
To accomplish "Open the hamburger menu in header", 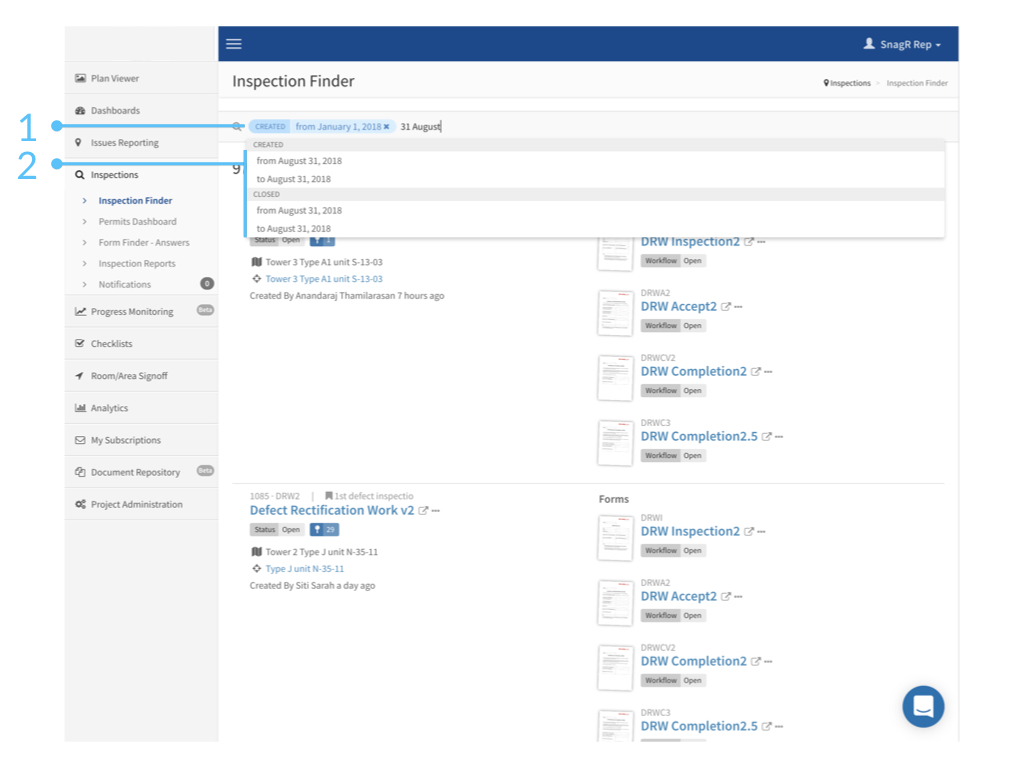I will point(234,44).
